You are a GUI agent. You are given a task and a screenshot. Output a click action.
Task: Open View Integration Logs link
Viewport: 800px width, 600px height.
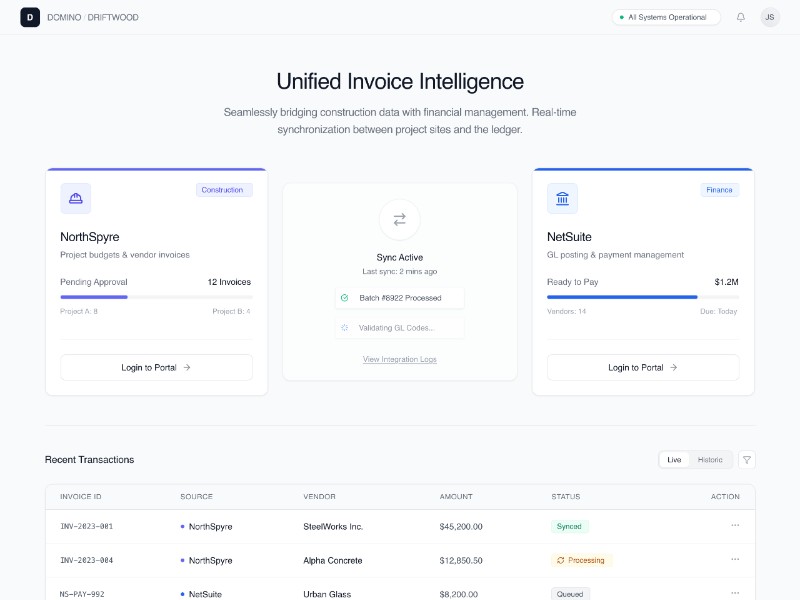(400, 359)
